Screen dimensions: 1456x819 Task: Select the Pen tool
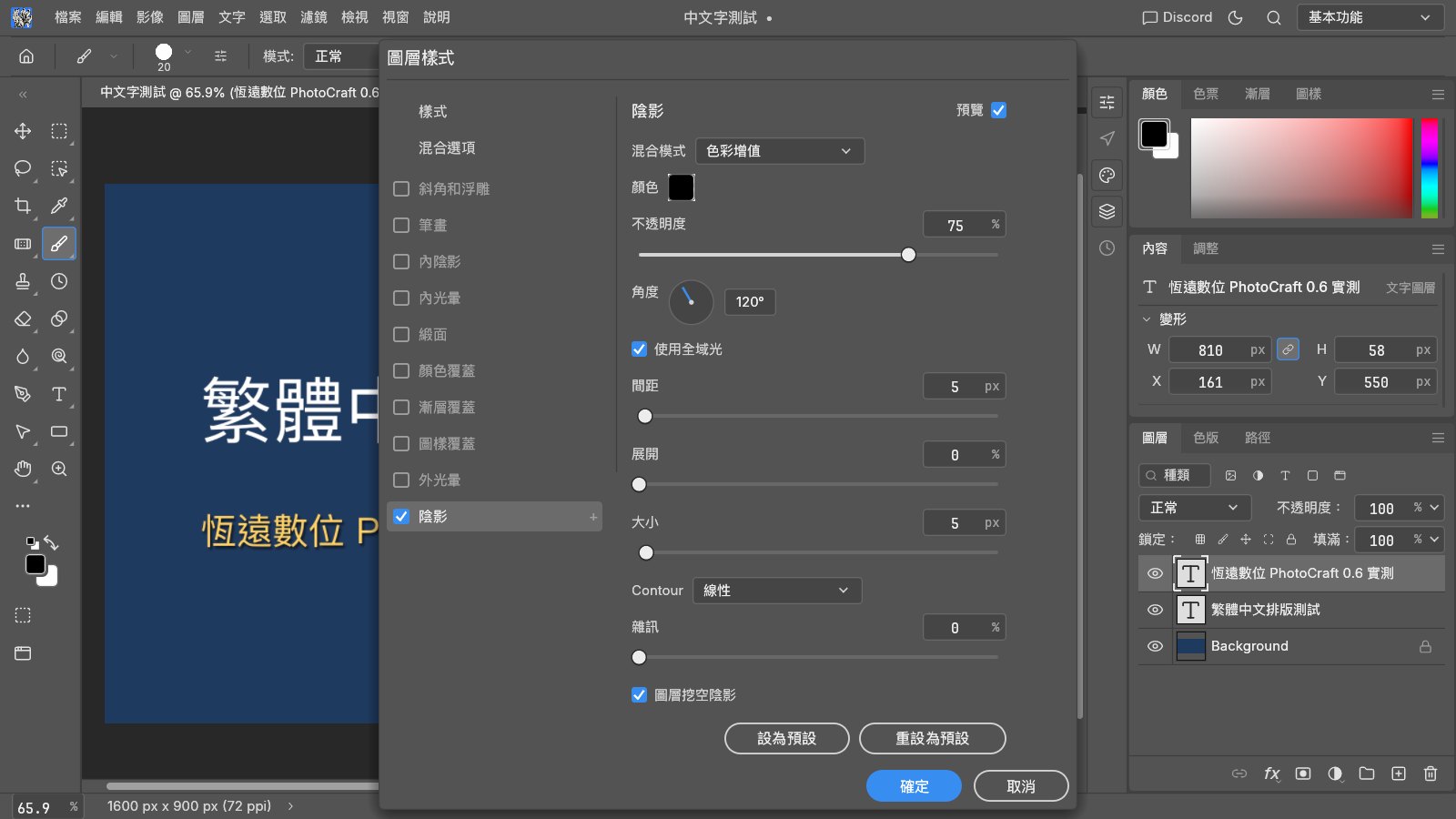pos(23,394)
